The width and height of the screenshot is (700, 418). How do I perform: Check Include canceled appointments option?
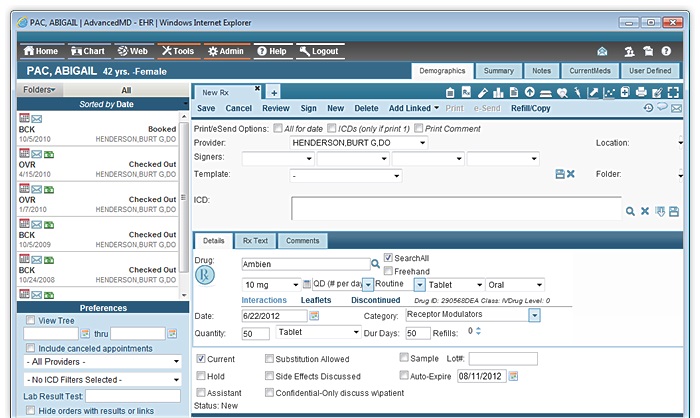point(31,348)
